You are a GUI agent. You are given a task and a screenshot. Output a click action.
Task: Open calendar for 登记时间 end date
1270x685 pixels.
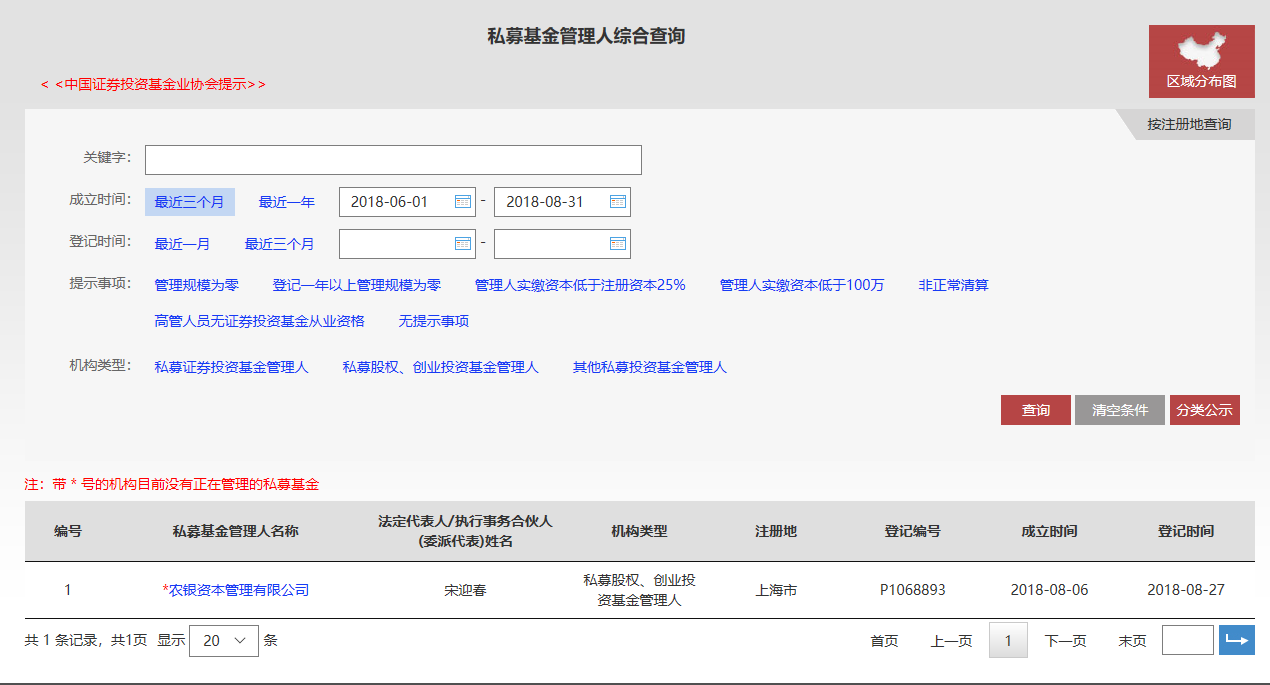point(617,244)
